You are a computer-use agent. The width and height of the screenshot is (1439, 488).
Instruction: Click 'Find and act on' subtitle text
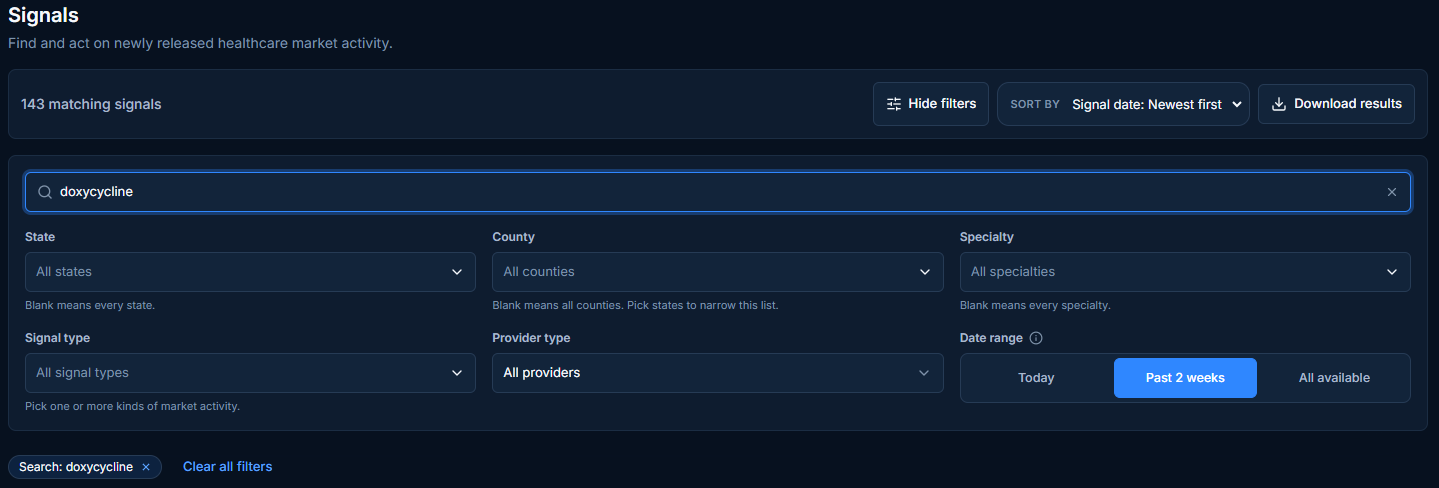point(200,44)
